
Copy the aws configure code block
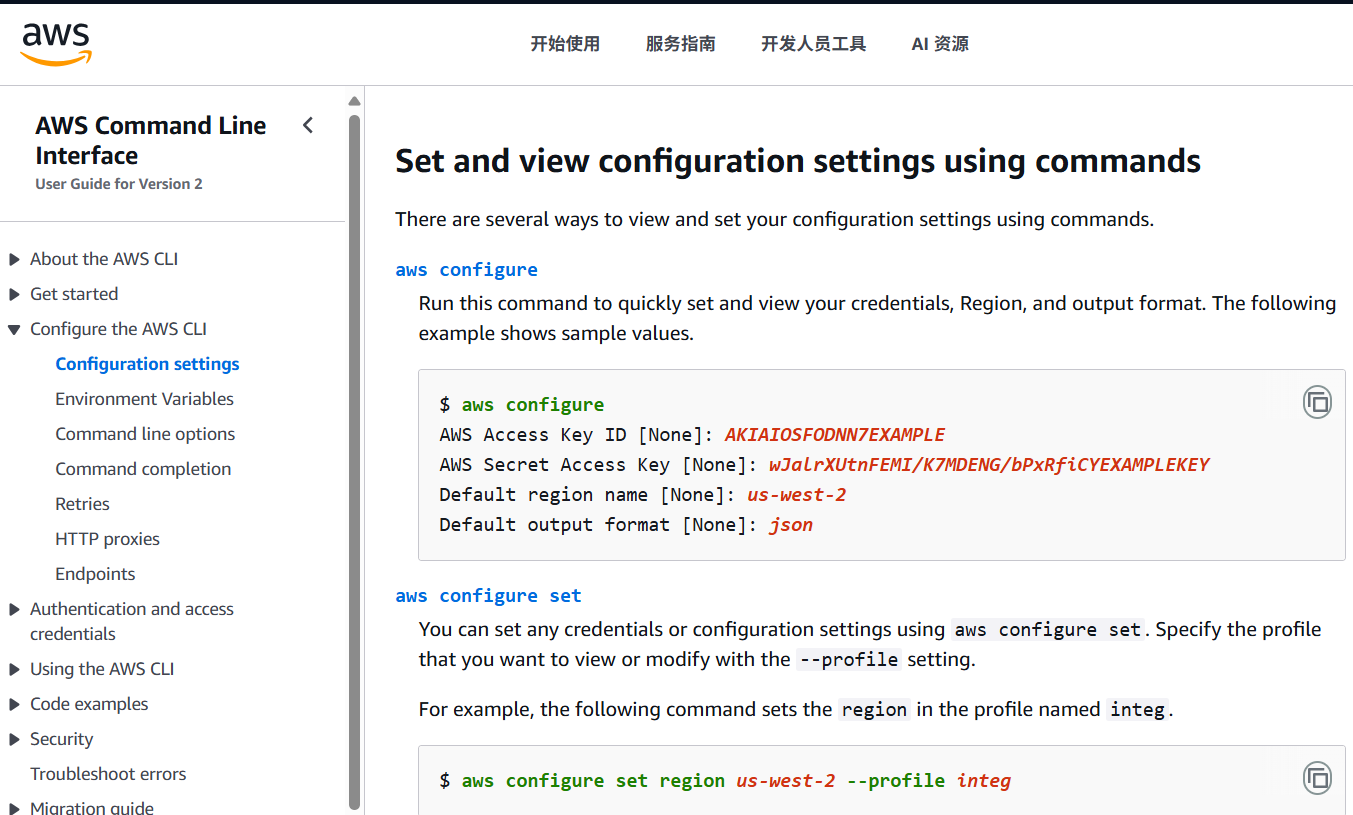point(1317,402)
